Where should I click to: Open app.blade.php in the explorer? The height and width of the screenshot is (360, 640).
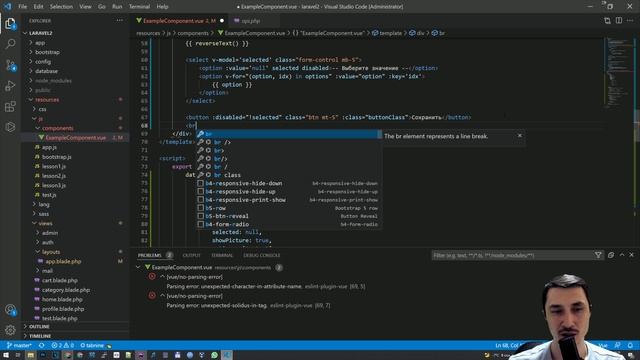[76, 261]
